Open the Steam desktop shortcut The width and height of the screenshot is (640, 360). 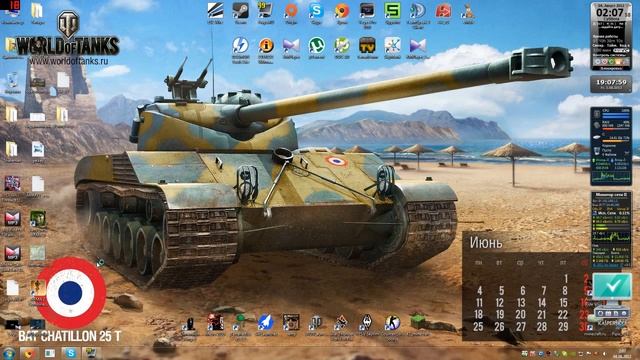coord(240,11)
